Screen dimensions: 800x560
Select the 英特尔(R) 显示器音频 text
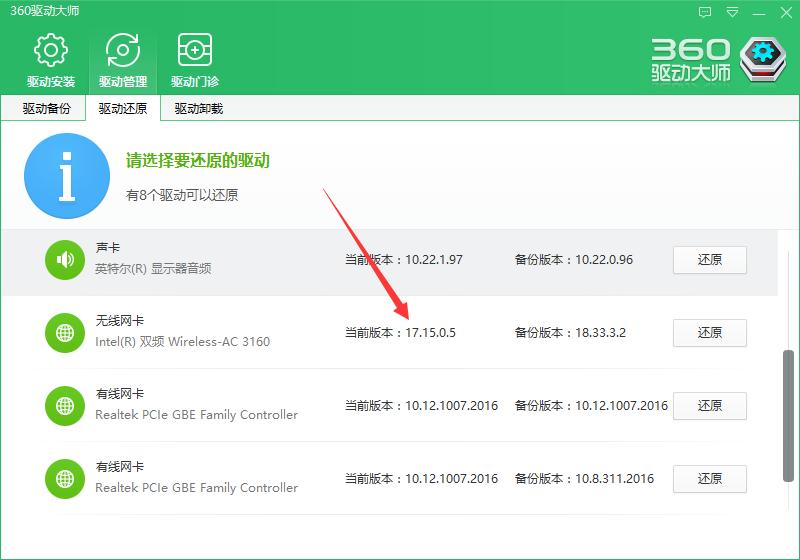(153, 269)
